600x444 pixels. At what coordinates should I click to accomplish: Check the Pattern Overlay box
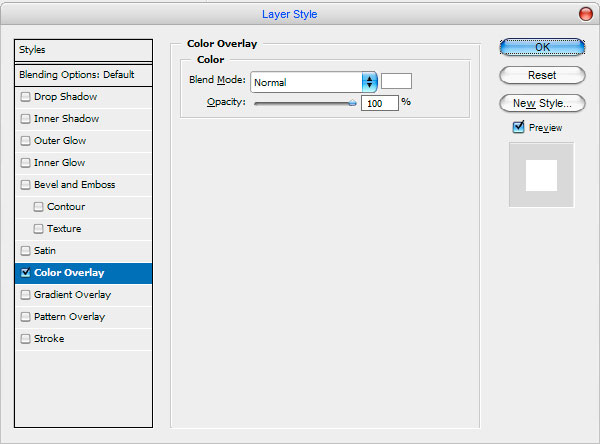pyautogui.click(x=25, y=317)
